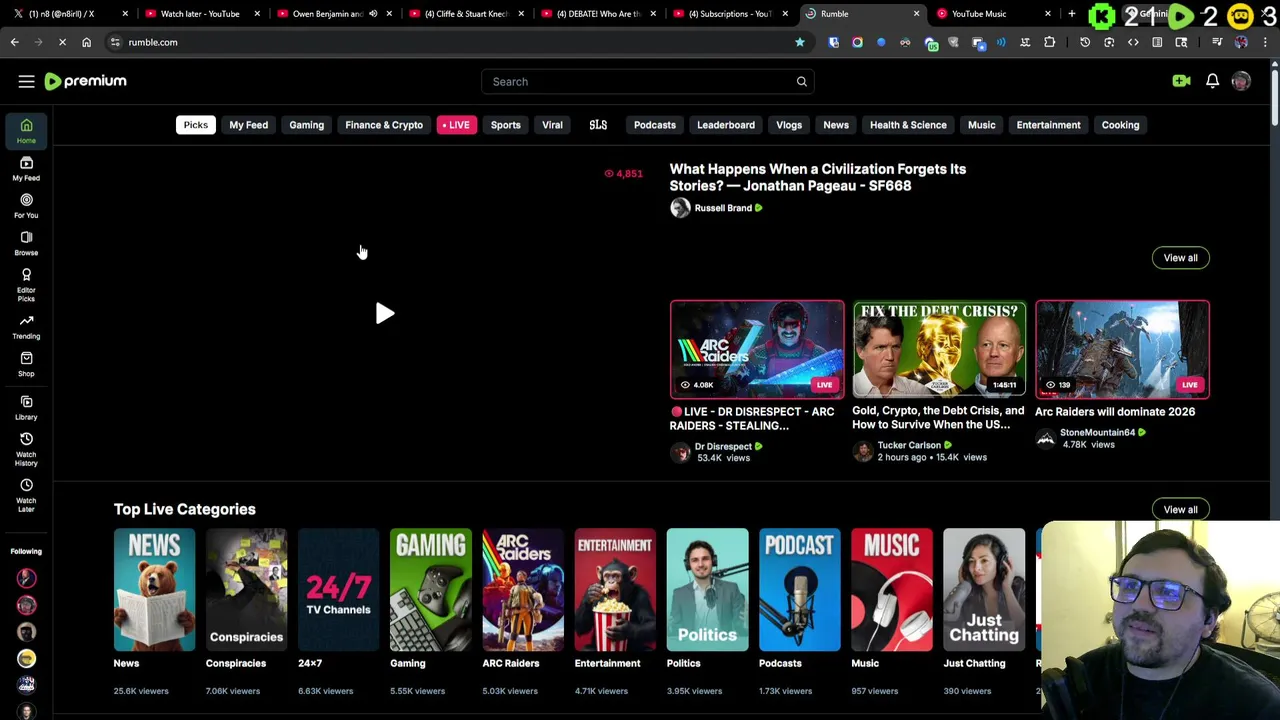
Task: Switch to YouTube Music browser tab
Action: pyautogui.click(x=990, y=14)
